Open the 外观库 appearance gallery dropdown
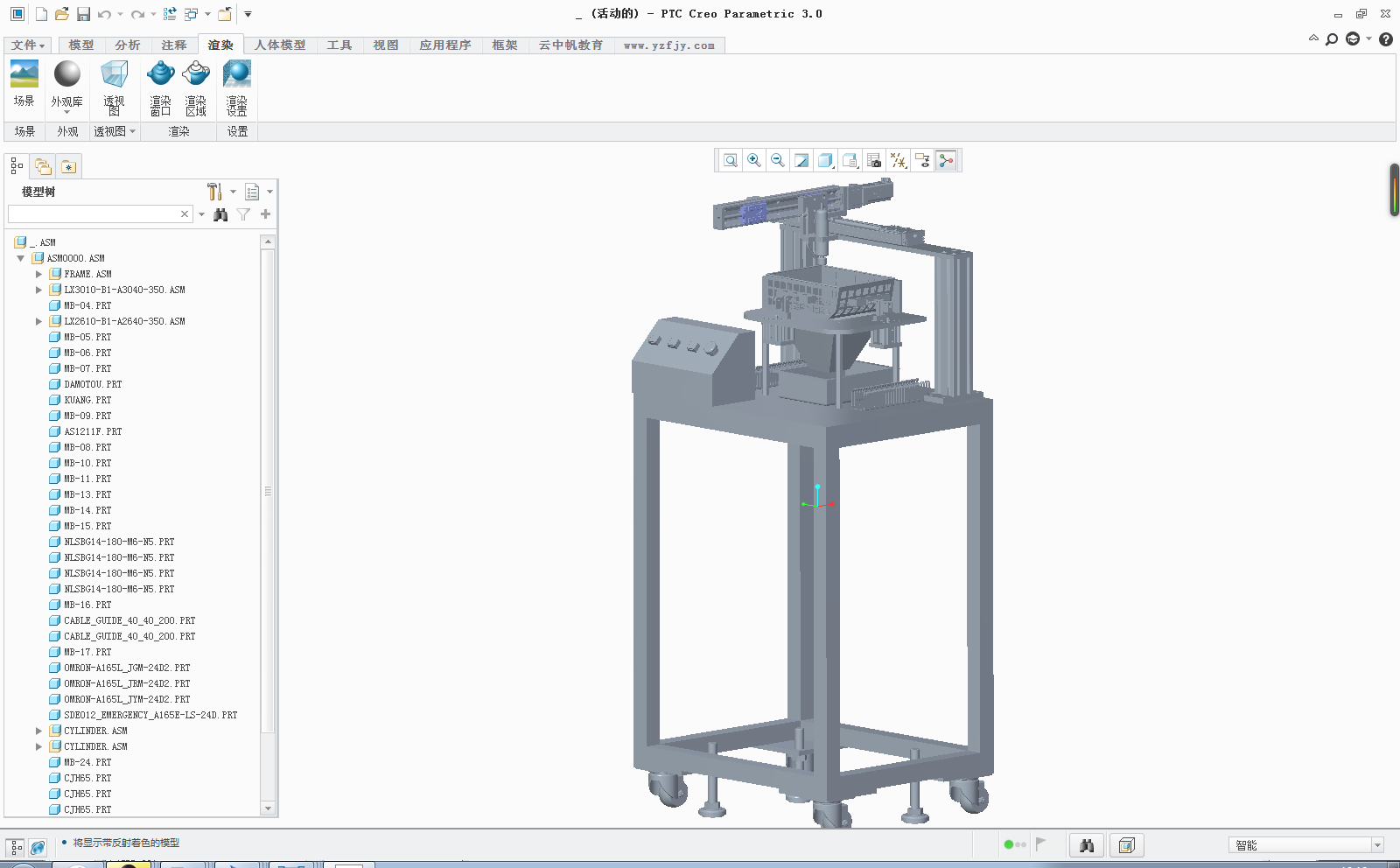The width and height of the screenshot is (1400, 868). point(67,112)
